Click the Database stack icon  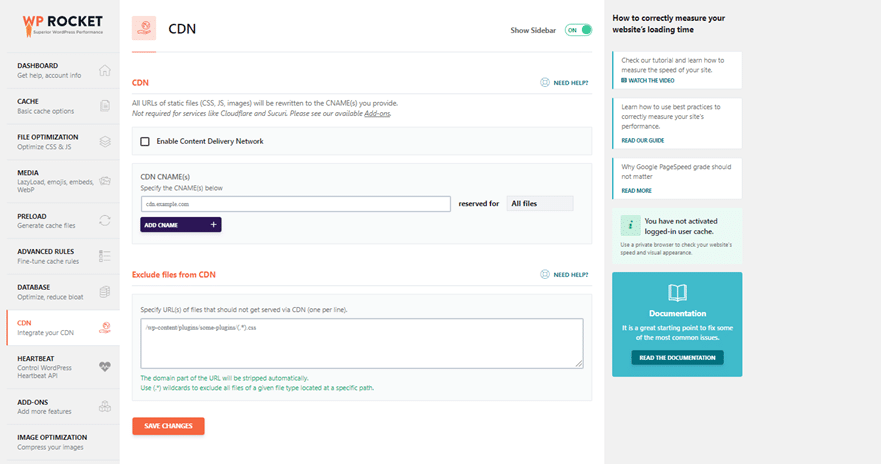(x=105, y=292)
